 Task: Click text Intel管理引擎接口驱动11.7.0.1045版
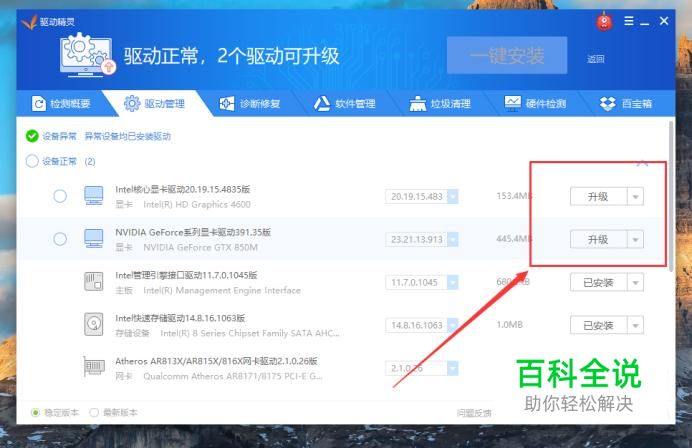186,275
